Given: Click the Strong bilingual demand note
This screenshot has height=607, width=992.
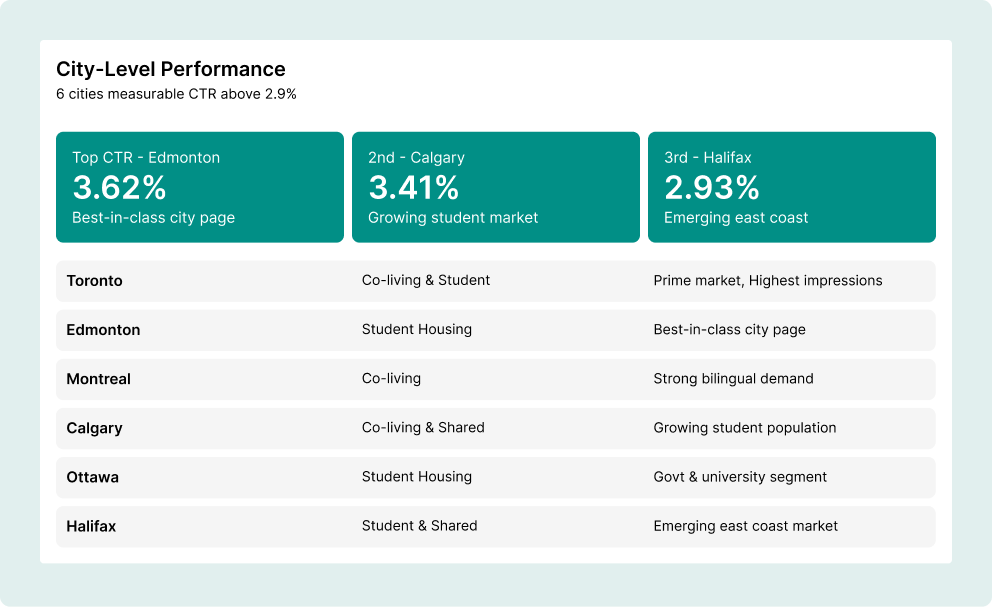Looking at the screenshot, I should 733,379.
